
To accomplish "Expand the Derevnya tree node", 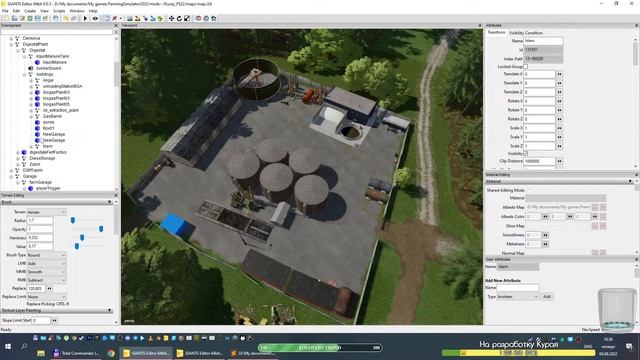I will tap(11, 38).
